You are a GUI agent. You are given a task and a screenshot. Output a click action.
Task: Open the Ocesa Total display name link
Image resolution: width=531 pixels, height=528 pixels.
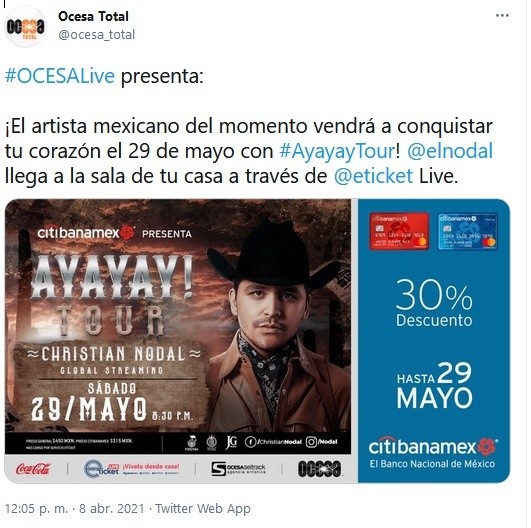93,16
